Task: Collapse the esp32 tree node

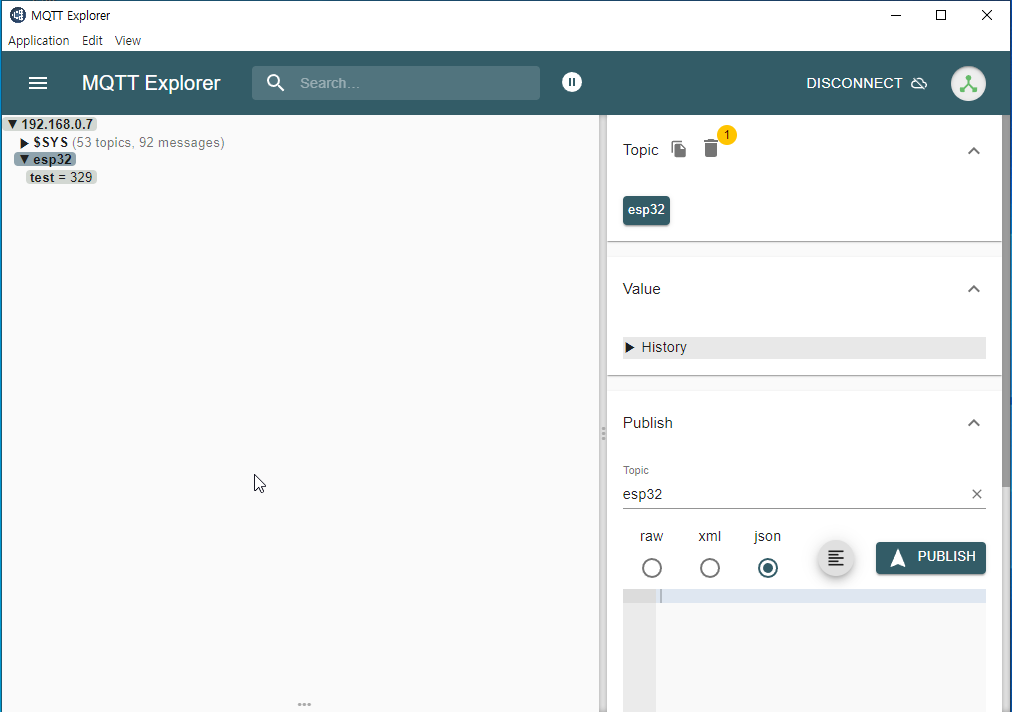Action: [25, 159]
